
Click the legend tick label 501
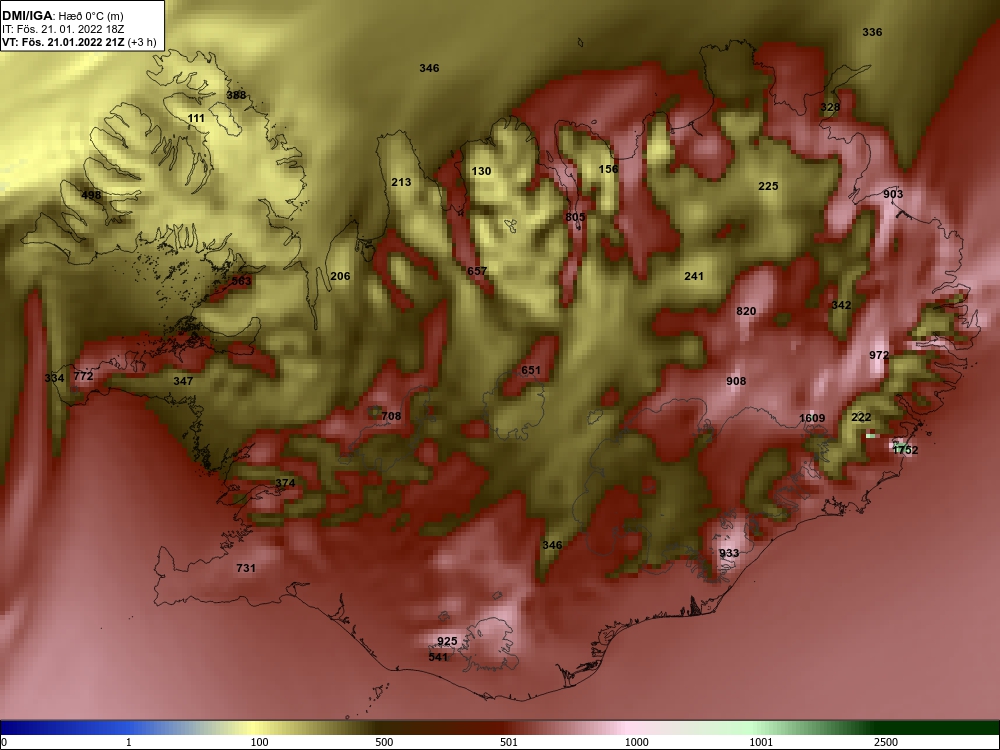point(509,742)
